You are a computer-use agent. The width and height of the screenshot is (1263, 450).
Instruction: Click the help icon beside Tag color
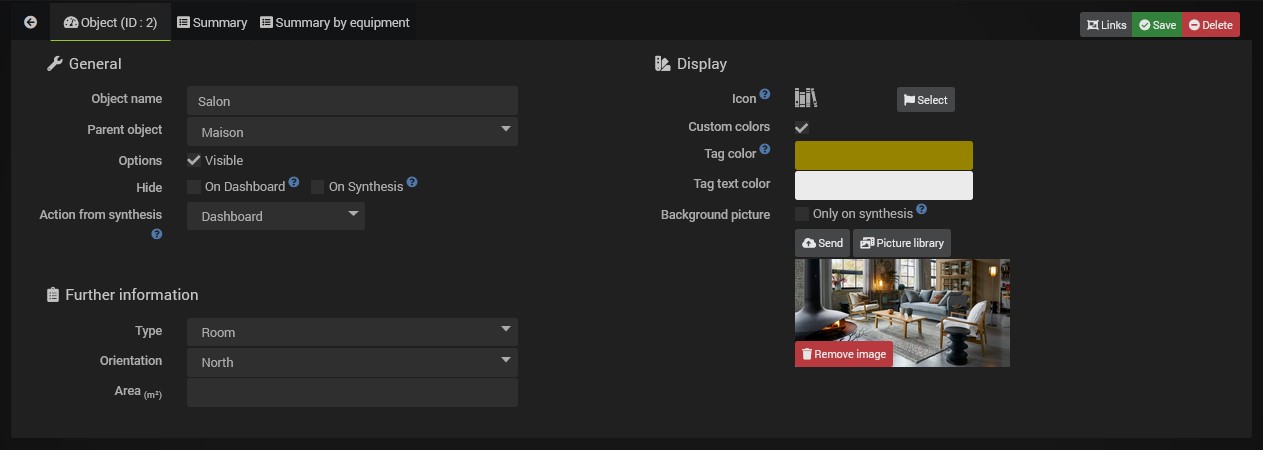click(x=765, y=149)
